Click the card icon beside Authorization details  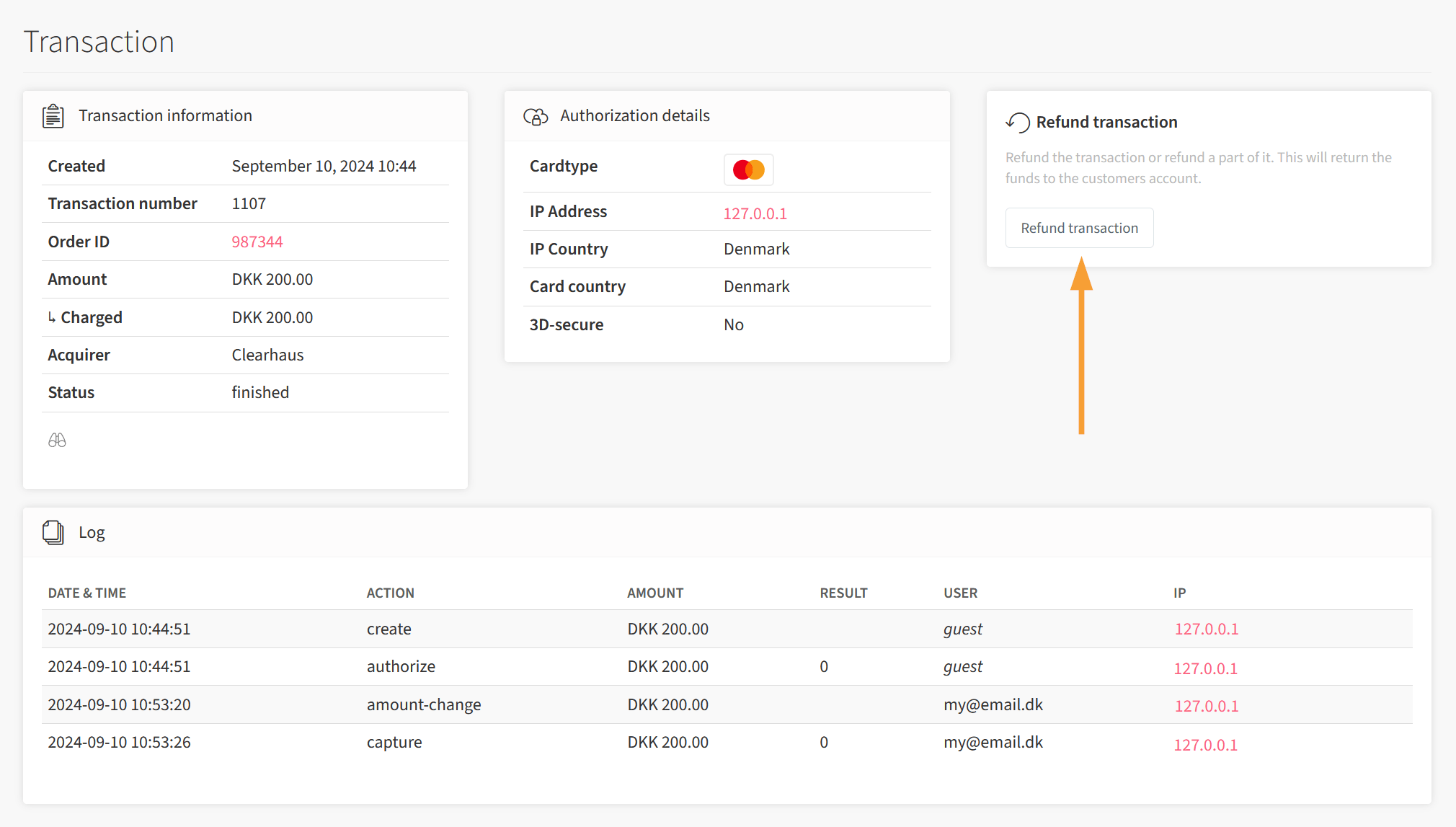535,115
